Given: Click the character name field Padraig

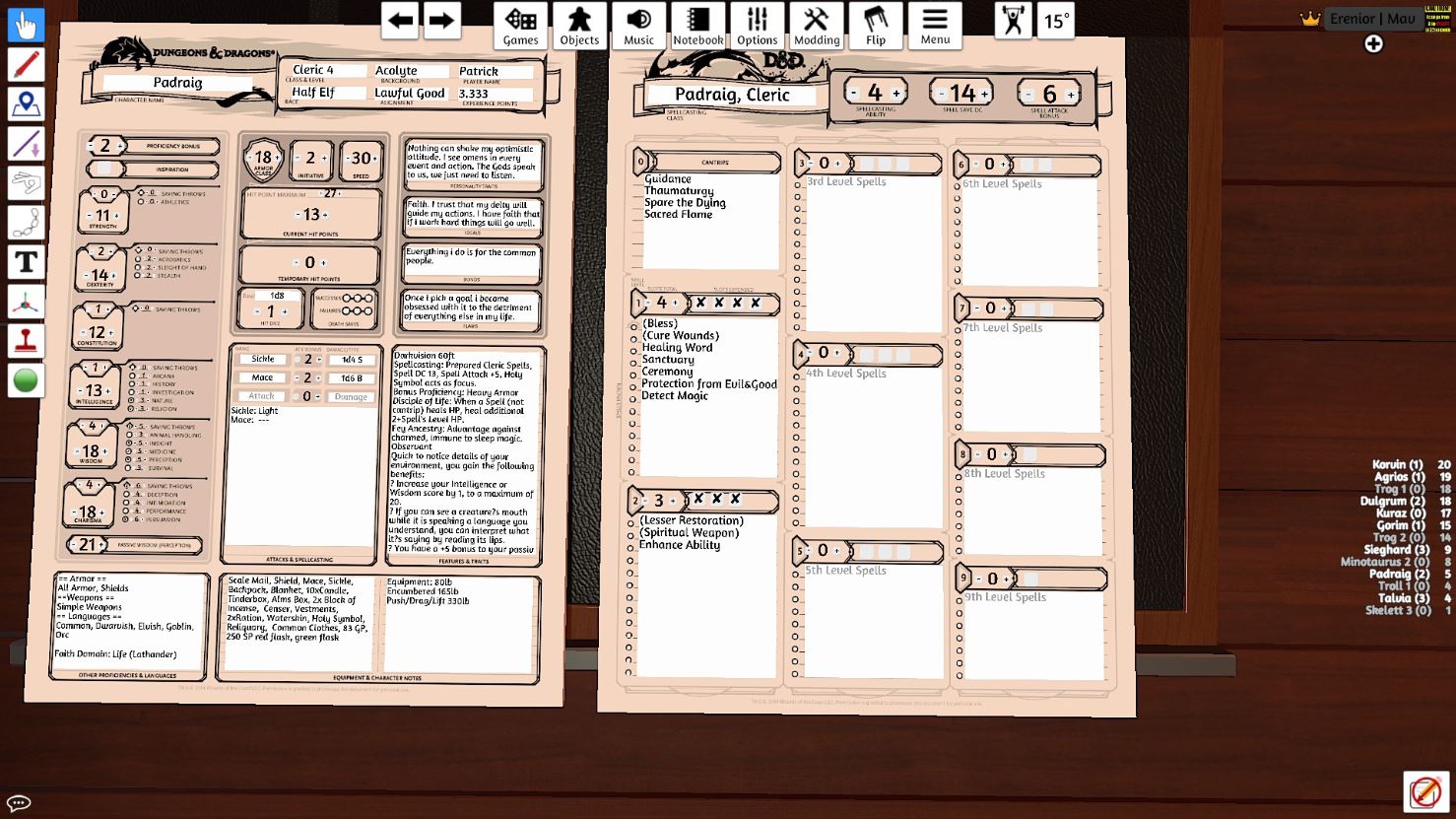Looking at the screenshot, I should [x=177, y=83].
